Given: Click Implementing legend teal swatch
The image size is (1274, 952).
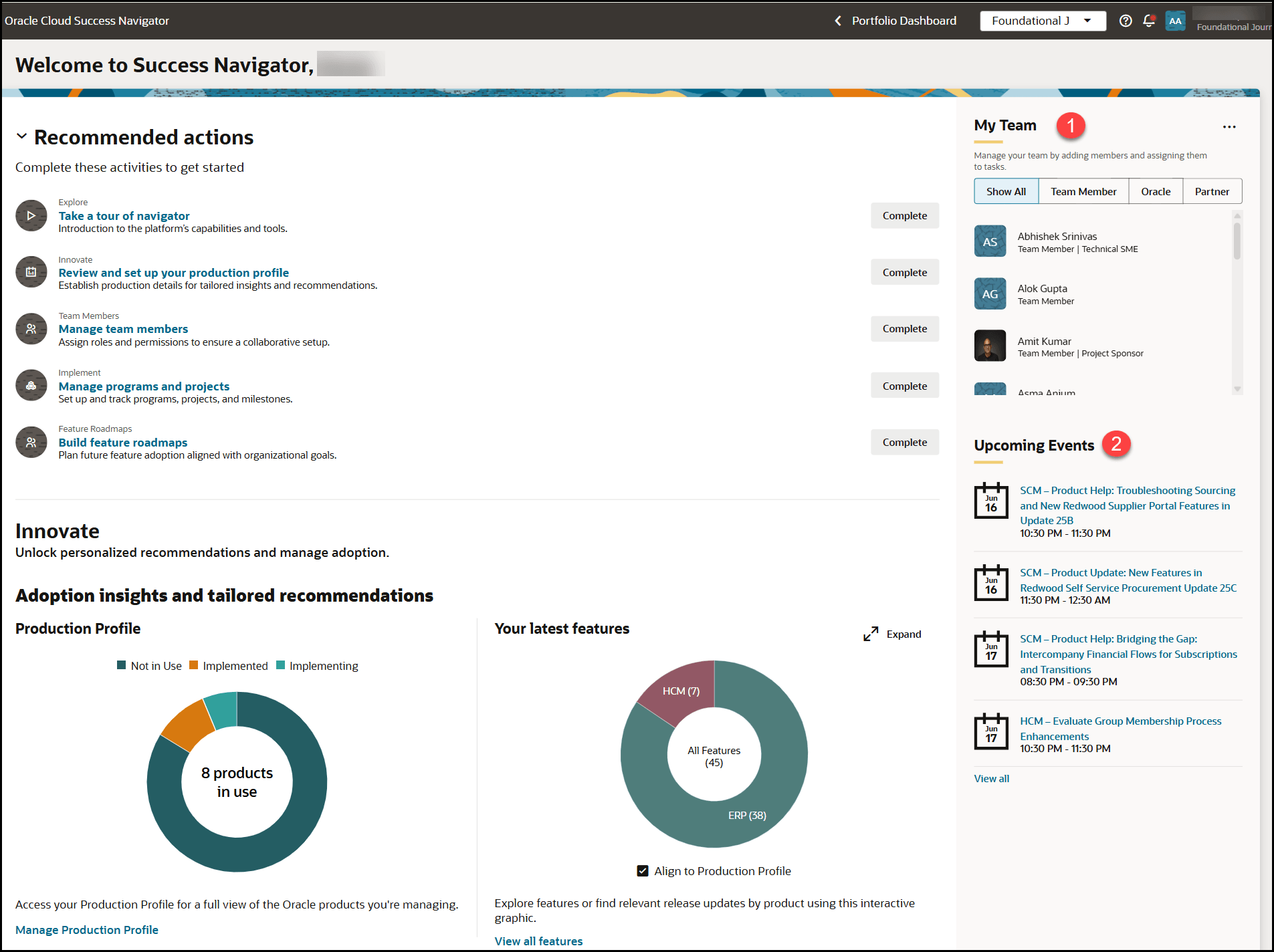Looking at the screenshot, I should tap(280, 665).
